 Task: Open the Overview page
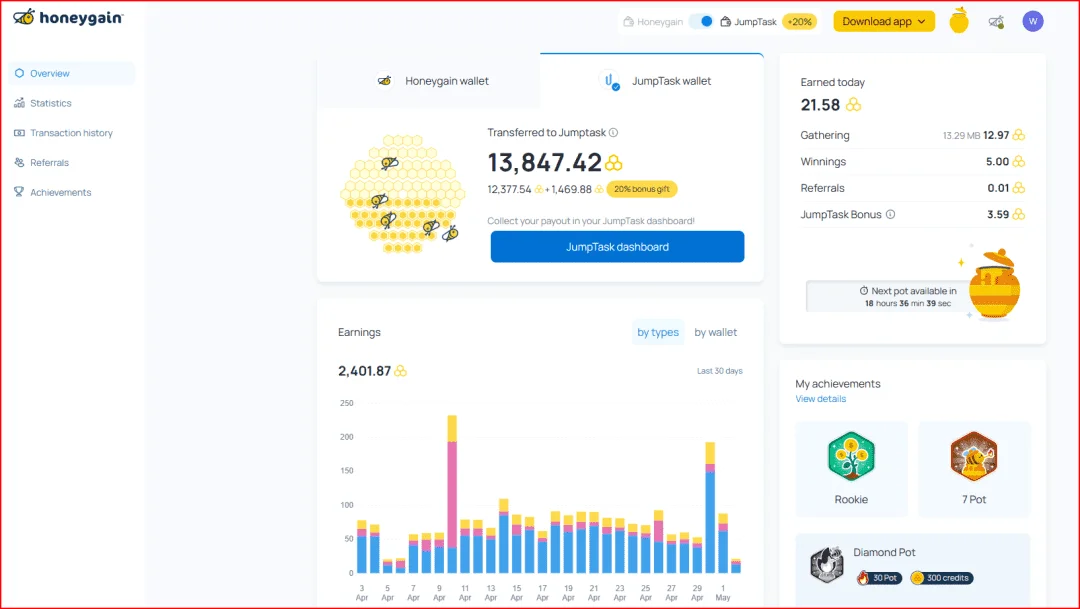click(72, 73)
